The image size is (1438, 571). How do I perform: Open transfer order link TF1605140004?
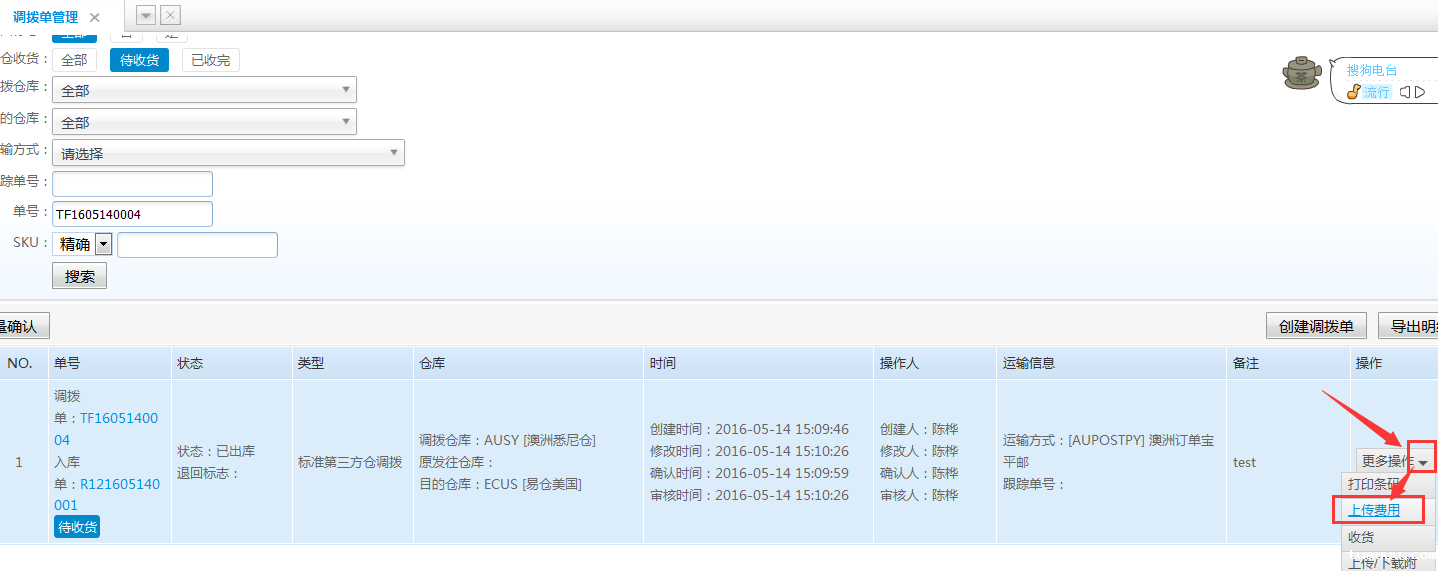pyautogui.click(x=108, y=429)
